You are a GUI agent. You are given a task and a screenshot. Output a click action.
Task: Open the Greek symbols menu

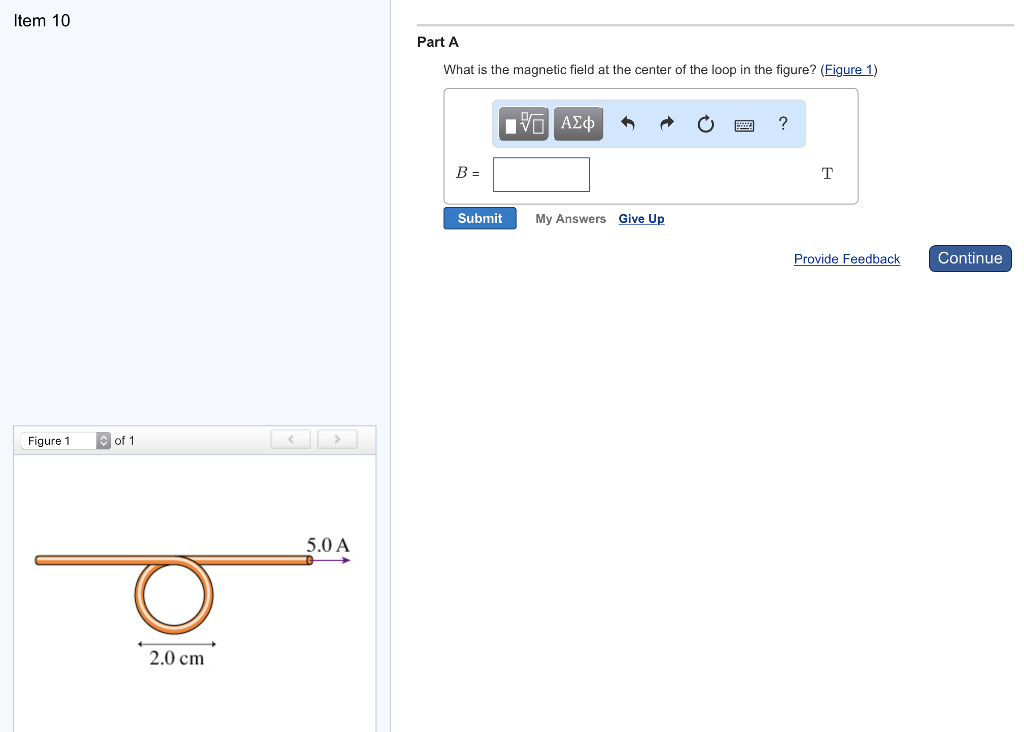pyautogui.click(x=578, y=124)
